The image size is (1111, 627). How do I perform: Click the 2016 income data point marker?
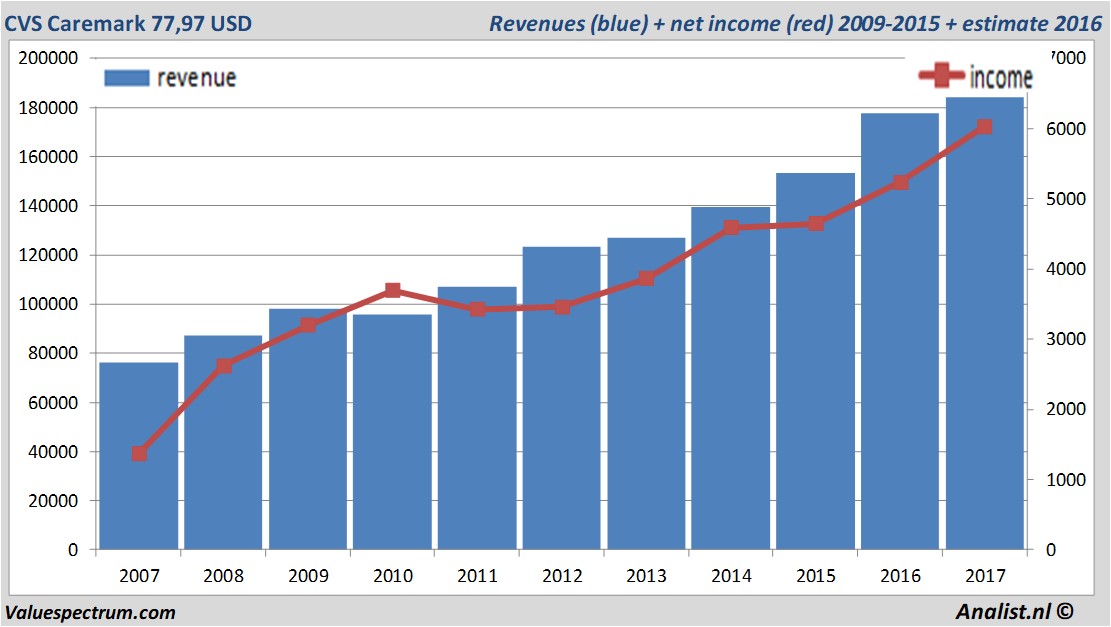tap(900, 182)
